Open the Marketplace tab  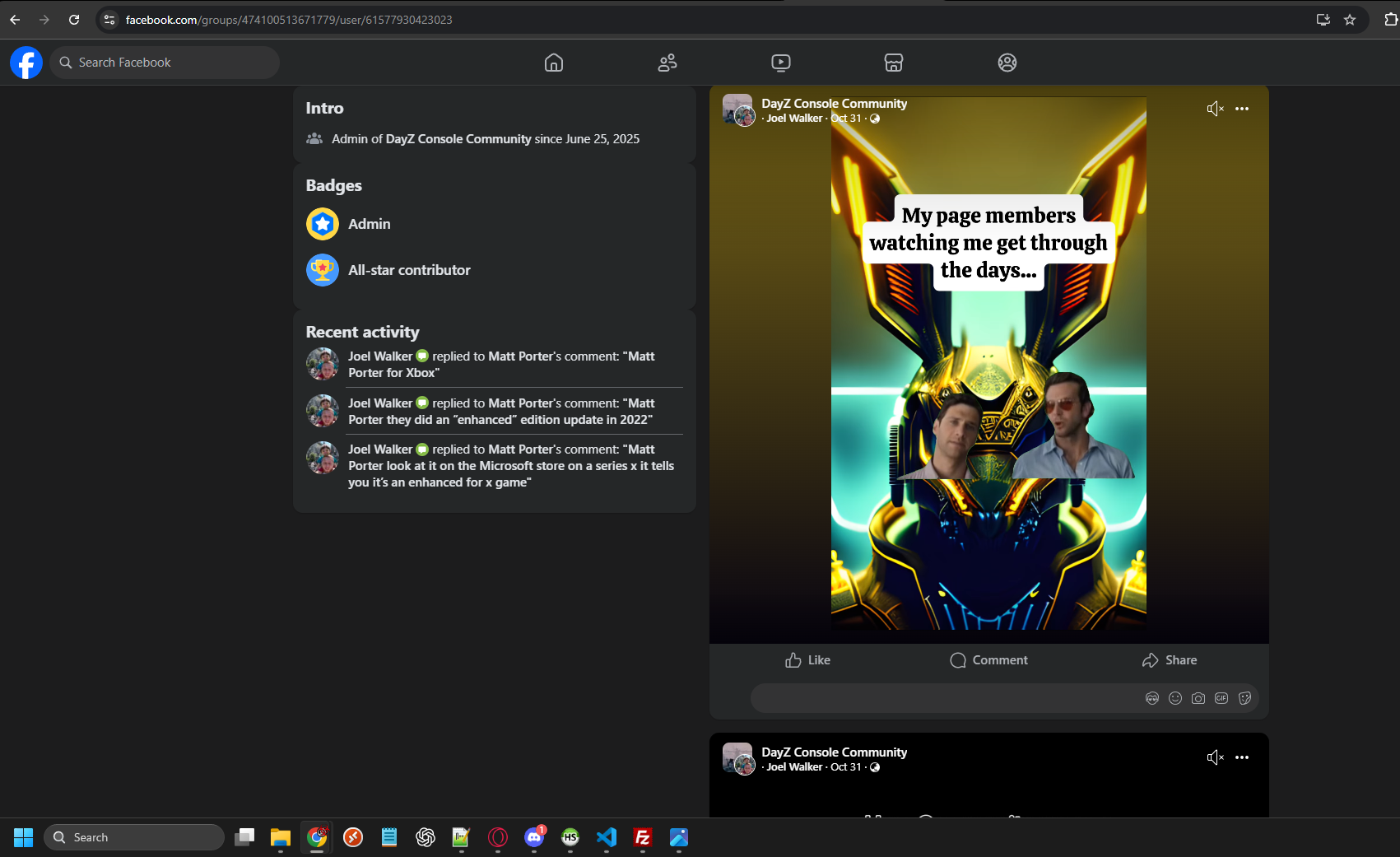pos(894,63)
